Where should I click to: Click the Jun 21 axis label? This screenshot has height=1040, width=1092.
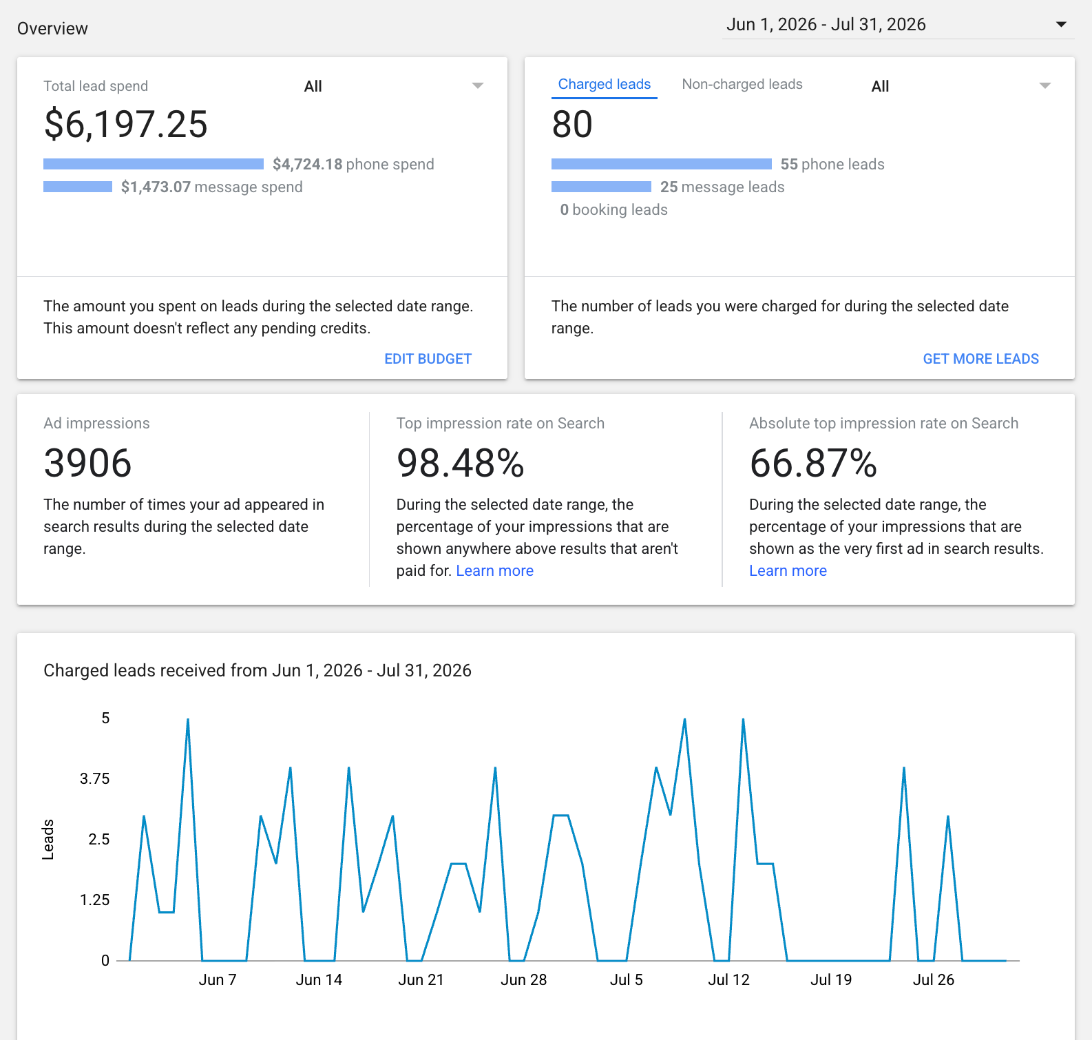pos(421,979)
